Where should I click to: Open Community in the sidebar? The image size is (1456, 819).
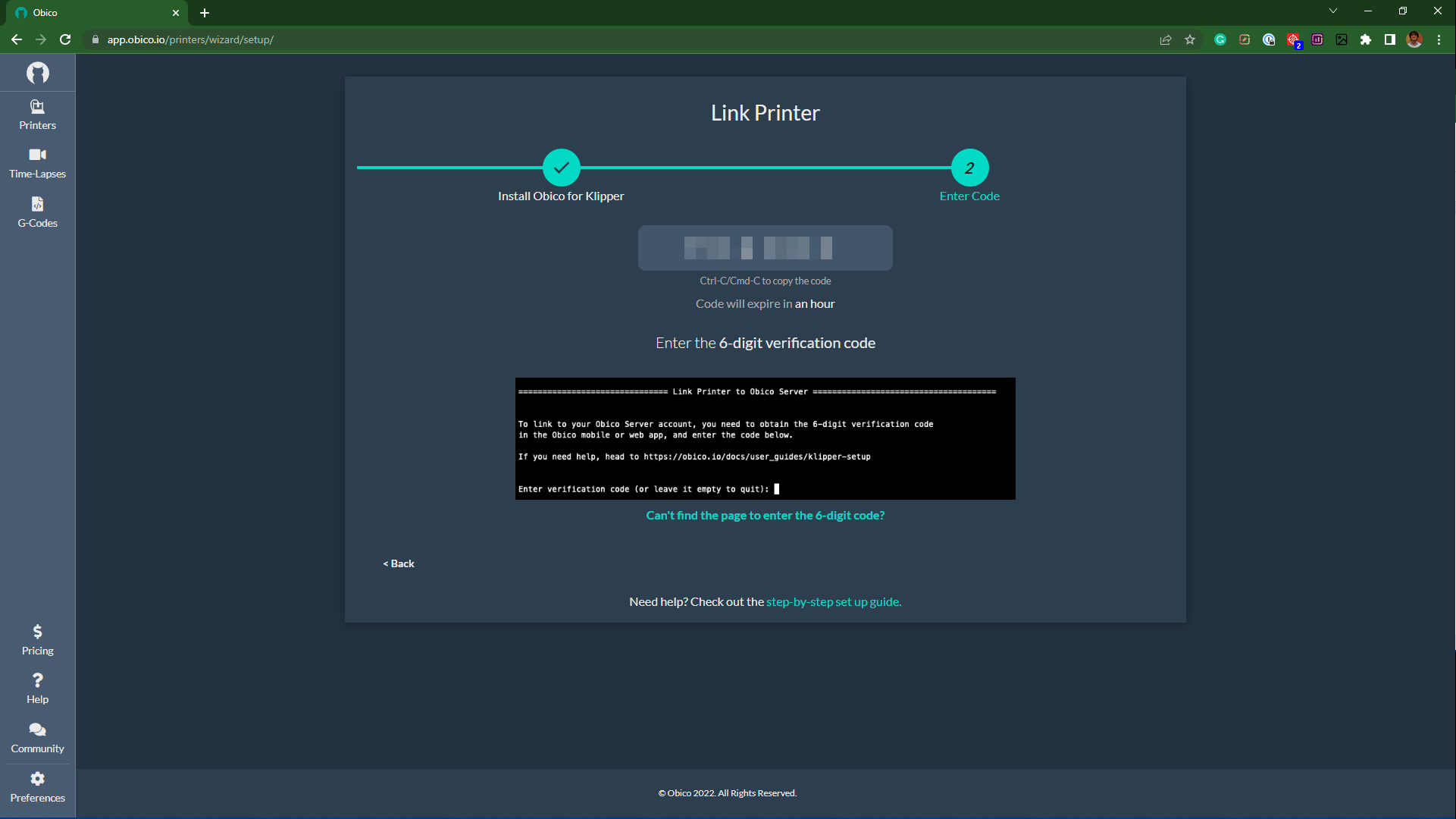click(x=37, y=738)
